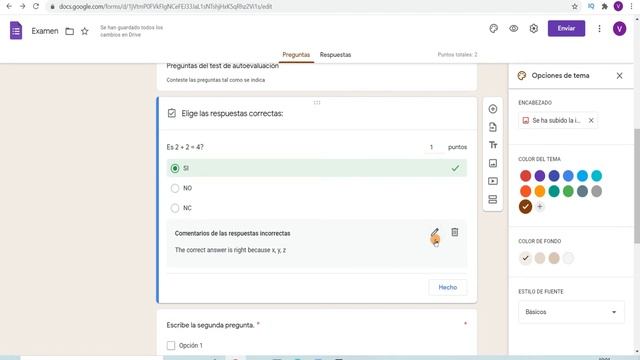Select the NO answer option
Image resolution: width=640 pixels, height=360 pixels.
(175, 188)
